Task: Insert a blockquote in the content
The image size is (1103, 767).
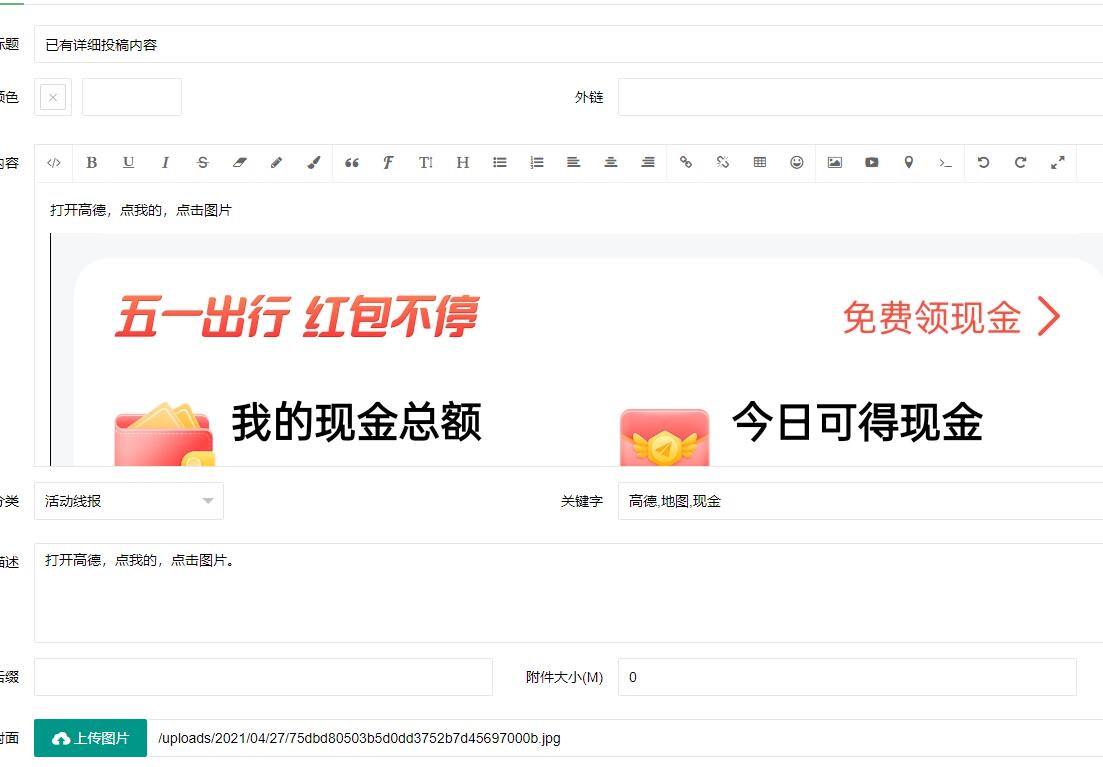Action: point(351,162)
